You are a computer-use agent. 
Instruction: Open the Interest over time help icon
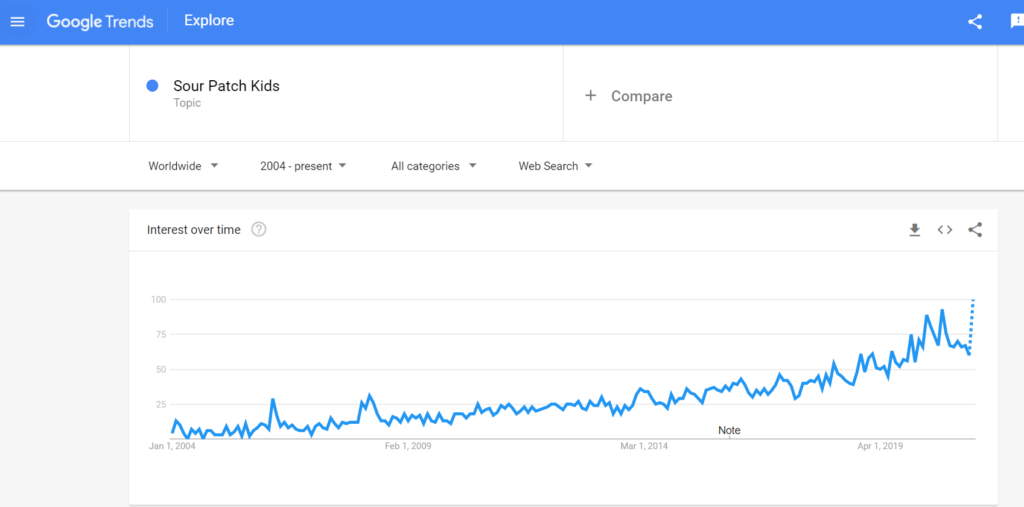(259, 230)
